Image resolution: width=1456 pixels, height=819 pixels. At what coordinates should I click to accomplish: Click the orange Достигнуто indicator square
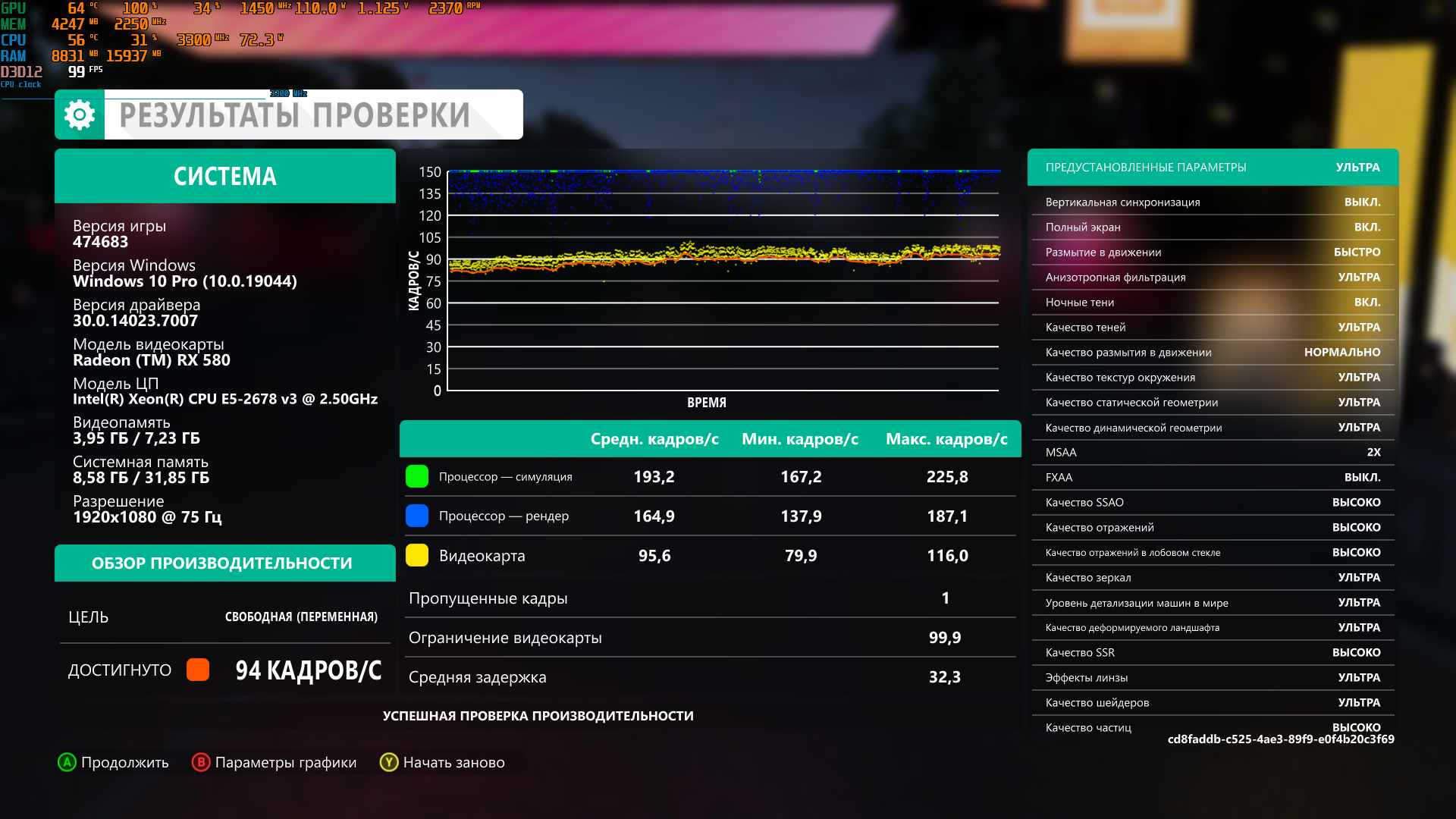[198, 670]
